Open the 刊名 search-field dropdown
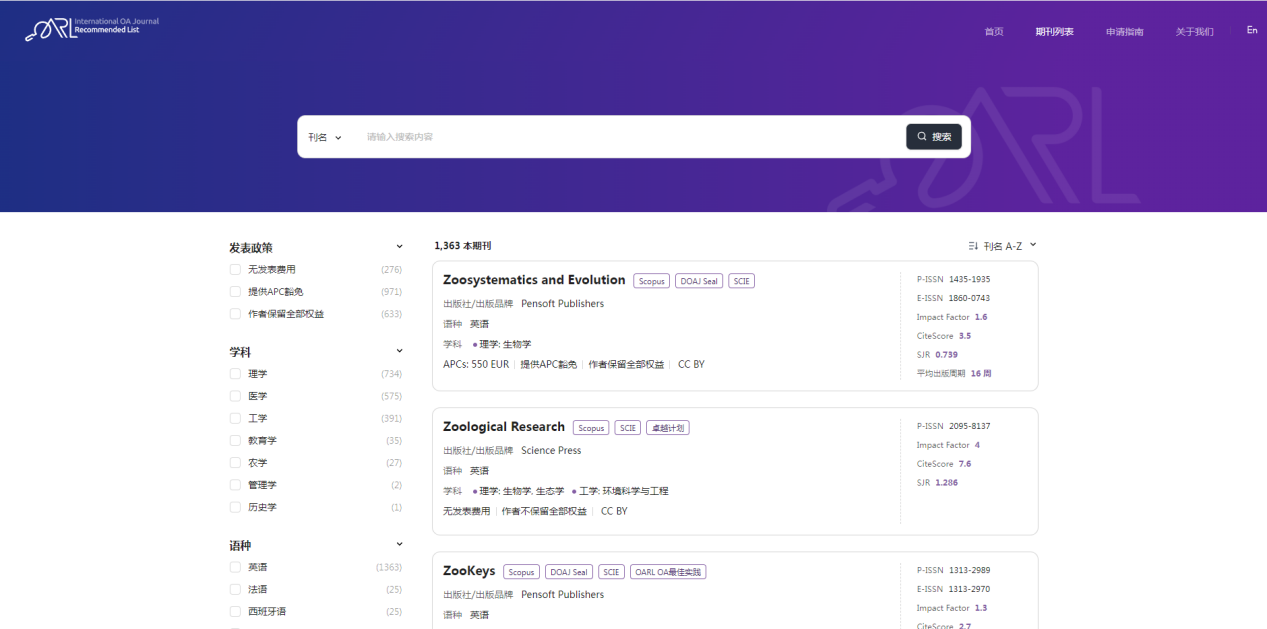Image resolution: width=1267 pixels, height=629 pixels. (x=325, y=137)
